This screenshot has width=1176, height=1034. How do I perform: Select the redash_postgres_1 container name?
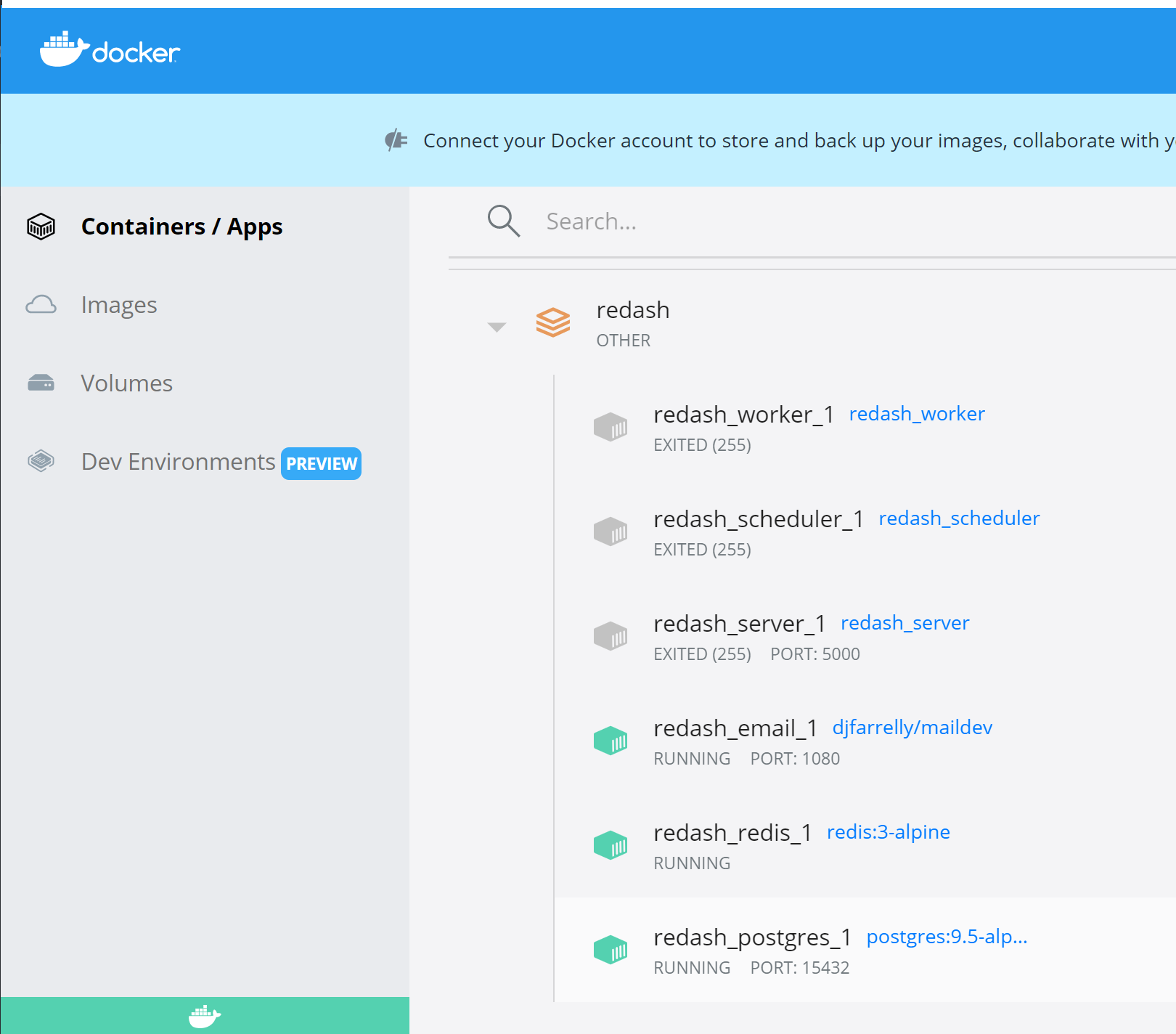click(x=752, y=937)
